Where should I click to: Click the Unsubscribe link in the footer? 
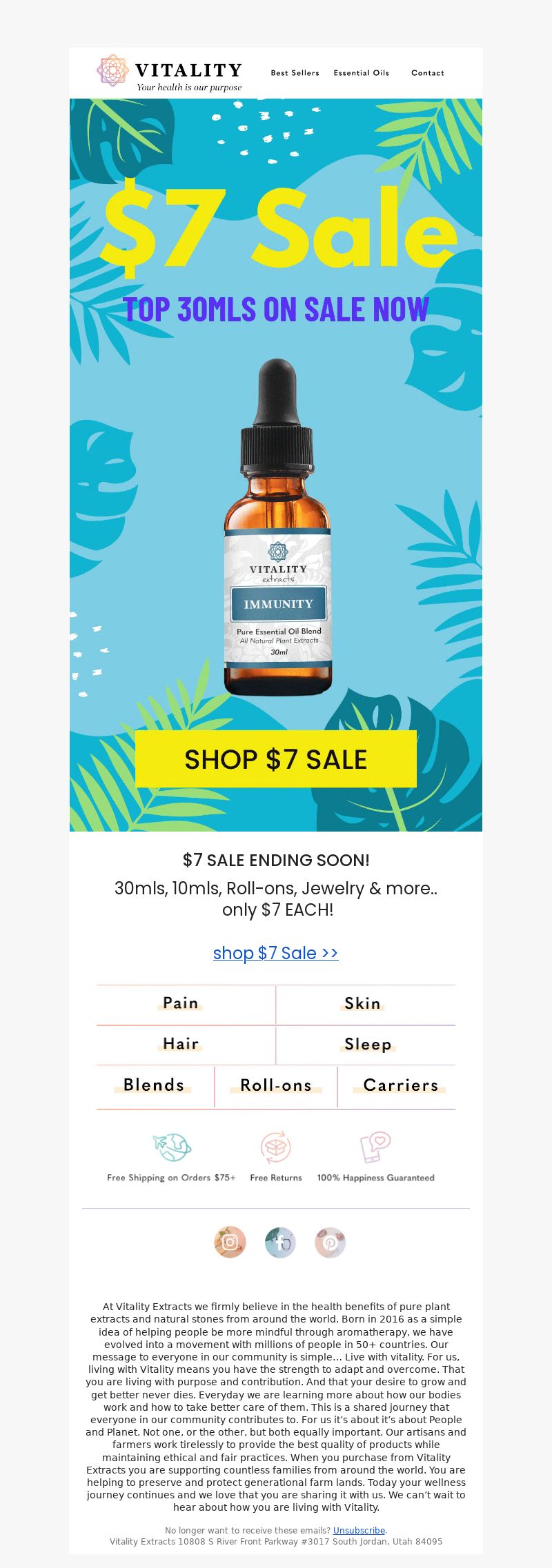[x=359, y=1530]
